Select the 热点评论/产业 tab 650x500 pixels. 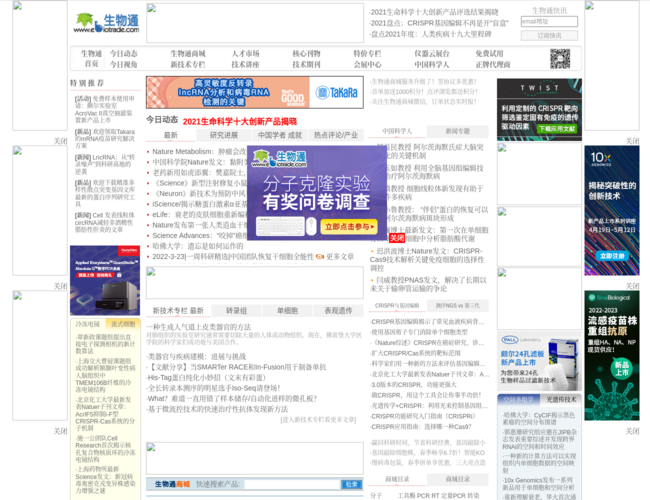point(335,135)
